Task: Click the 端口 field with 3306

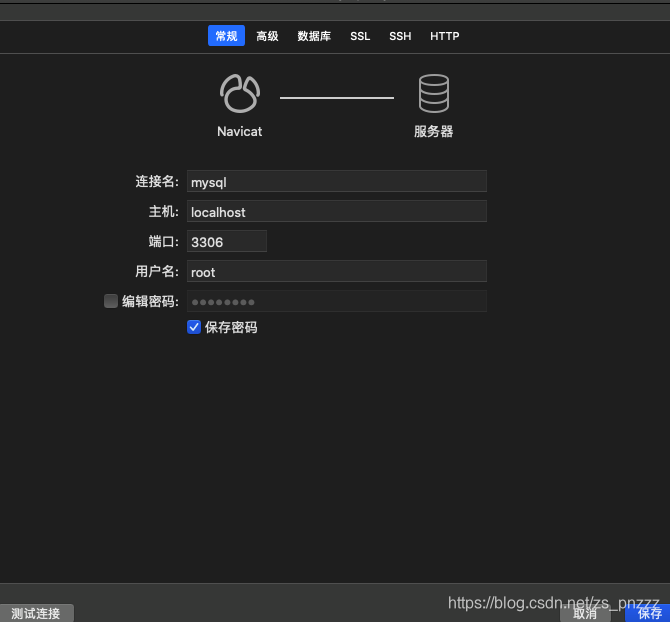Action: click(227, 241)
